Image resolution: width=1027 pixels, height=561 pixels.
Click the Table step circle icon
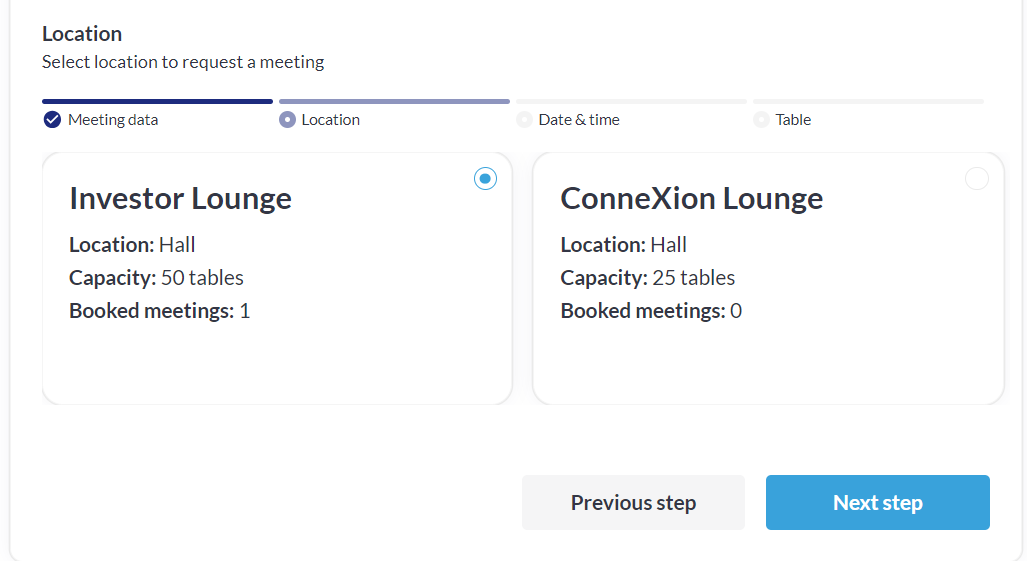click(x=761, y=120)
